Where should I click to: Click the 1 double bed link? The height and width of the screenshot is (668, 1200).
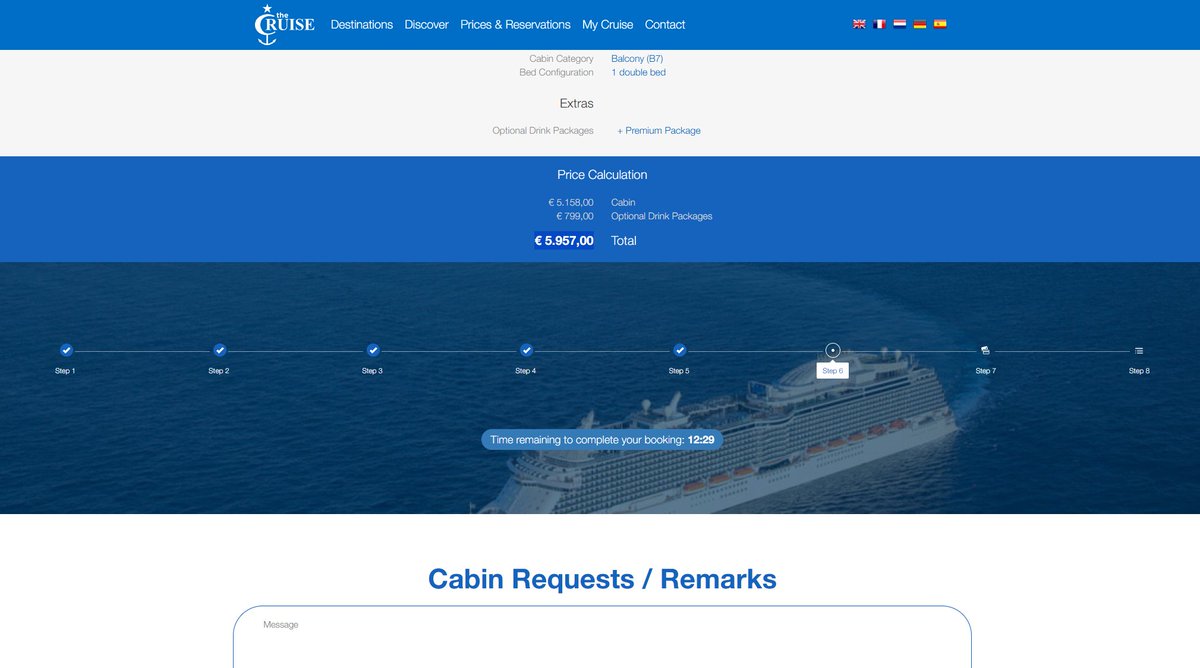point(638,73)
